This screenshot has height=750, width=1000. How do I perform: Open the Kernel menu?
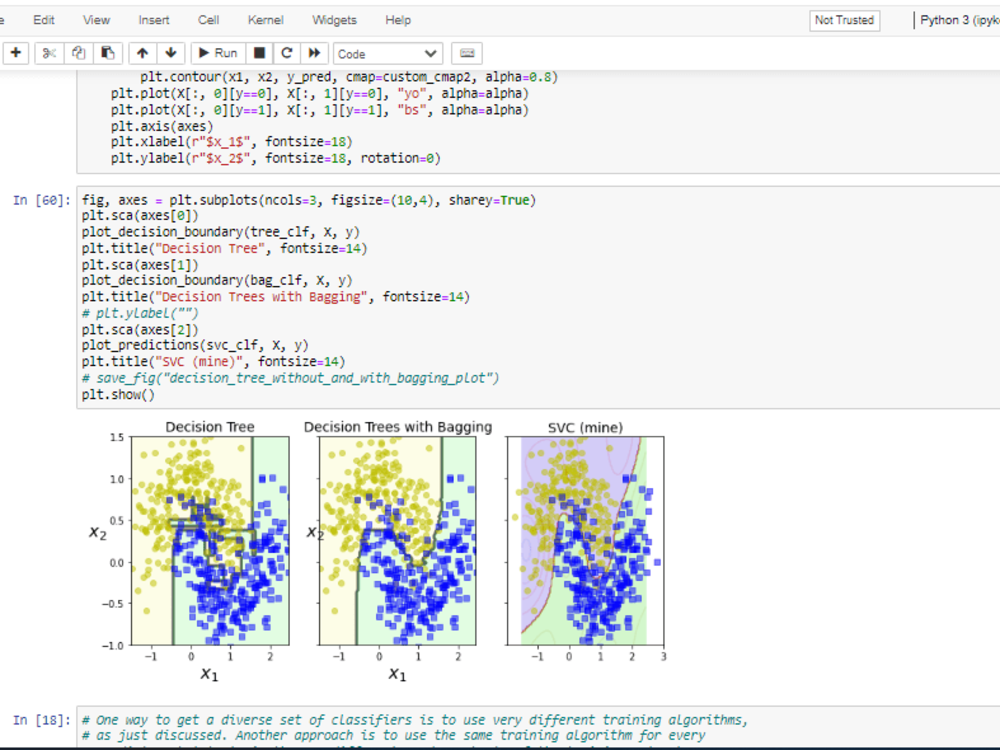[x=265, y=20]
